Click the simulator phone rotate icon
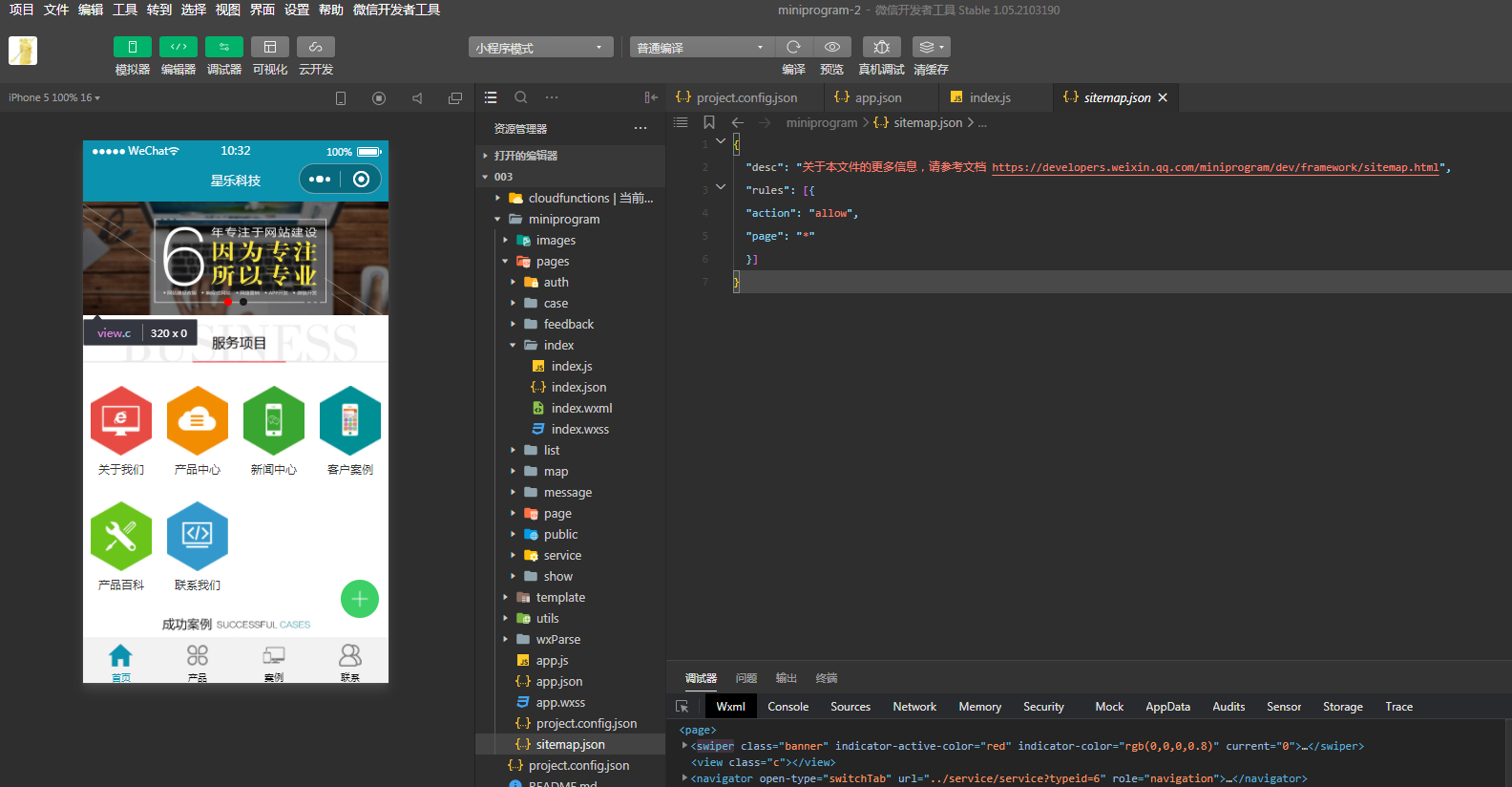 coord(341,98)
